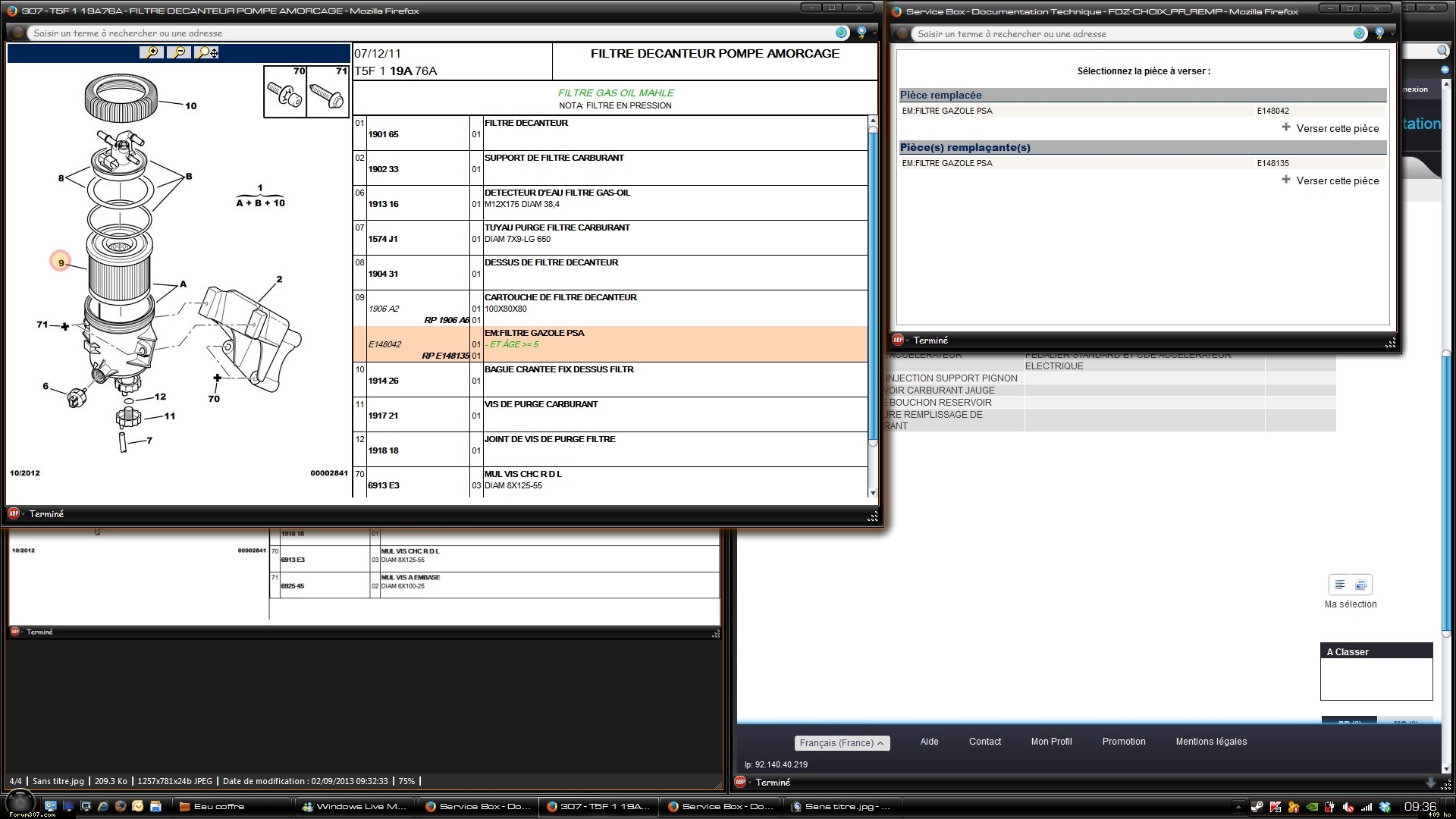Open the Français (France) language dropdown
The width and height of the screenshot is (1456, 819).
click(842, 743)
